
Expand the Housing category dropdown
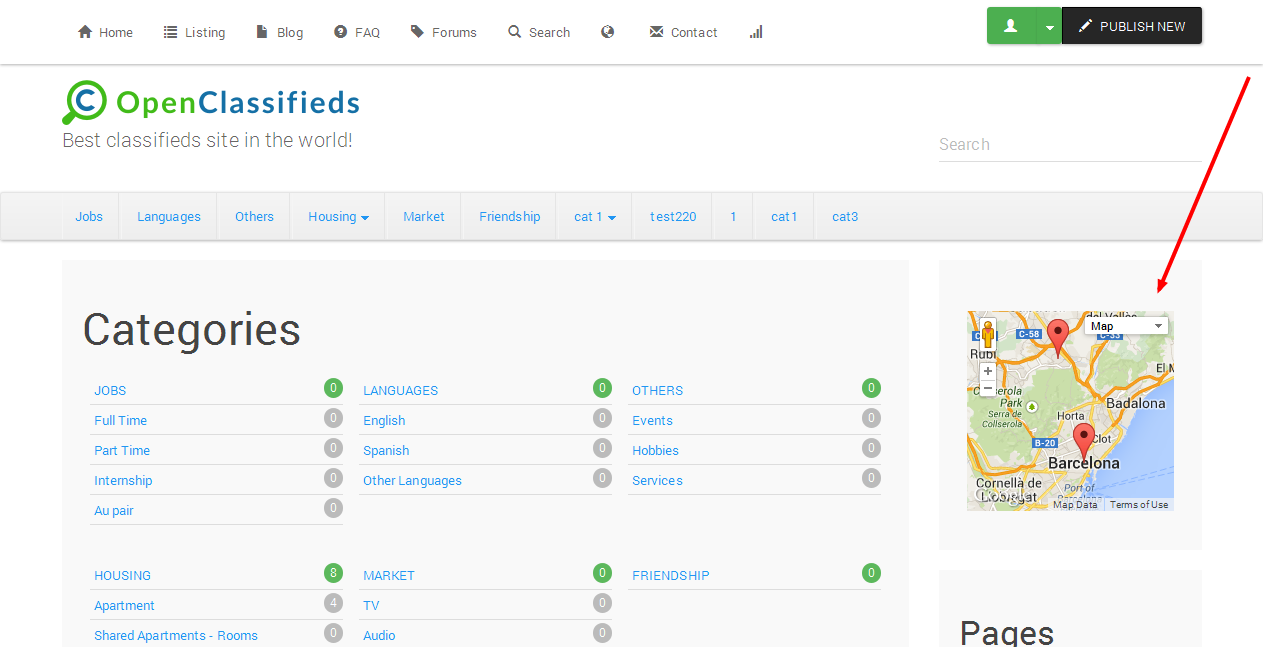338,216
